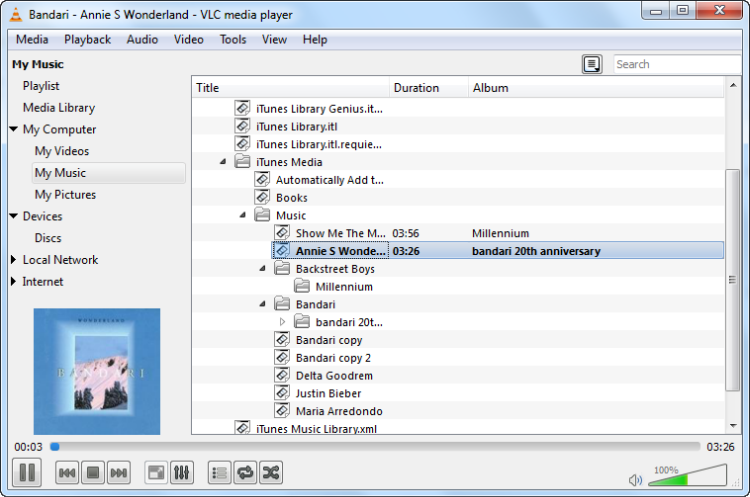Click the Bandari folder icon
This screenshot has width=750, height=497.
[x=282, y=304]
